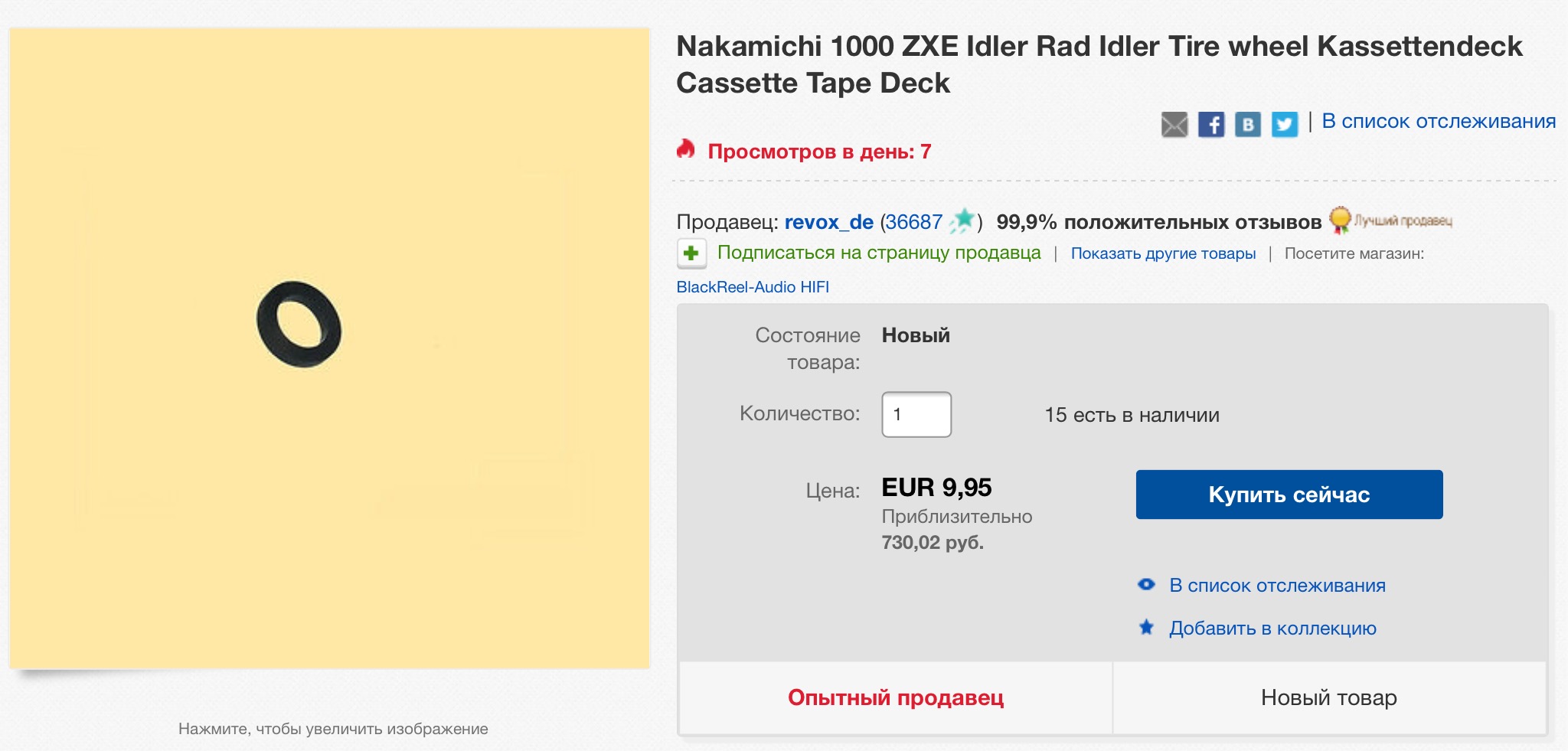Share the listing on Facebook
1568x751 pixels.
tap(1211, 124)
